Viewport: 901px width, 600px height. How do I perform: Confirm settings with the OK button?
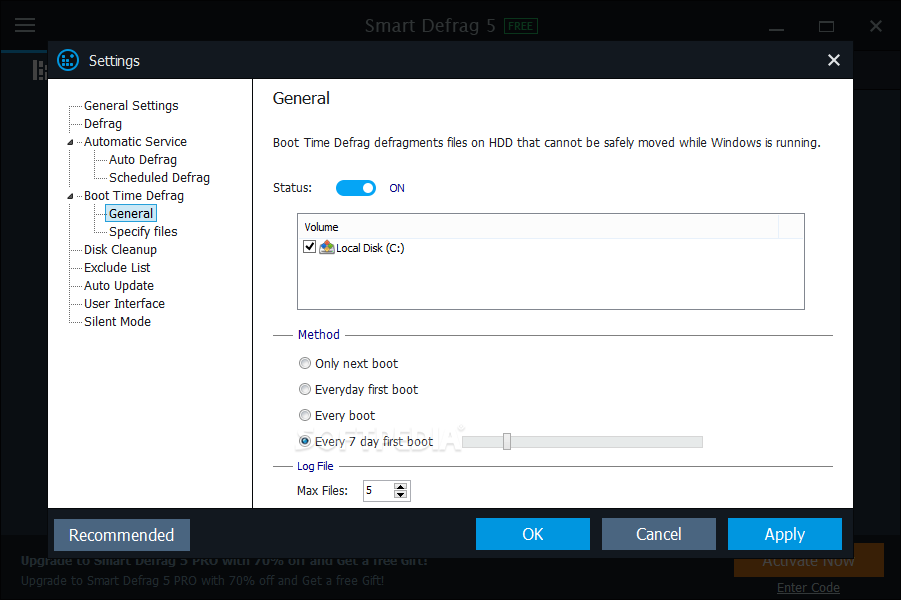[x=533, y=534]
